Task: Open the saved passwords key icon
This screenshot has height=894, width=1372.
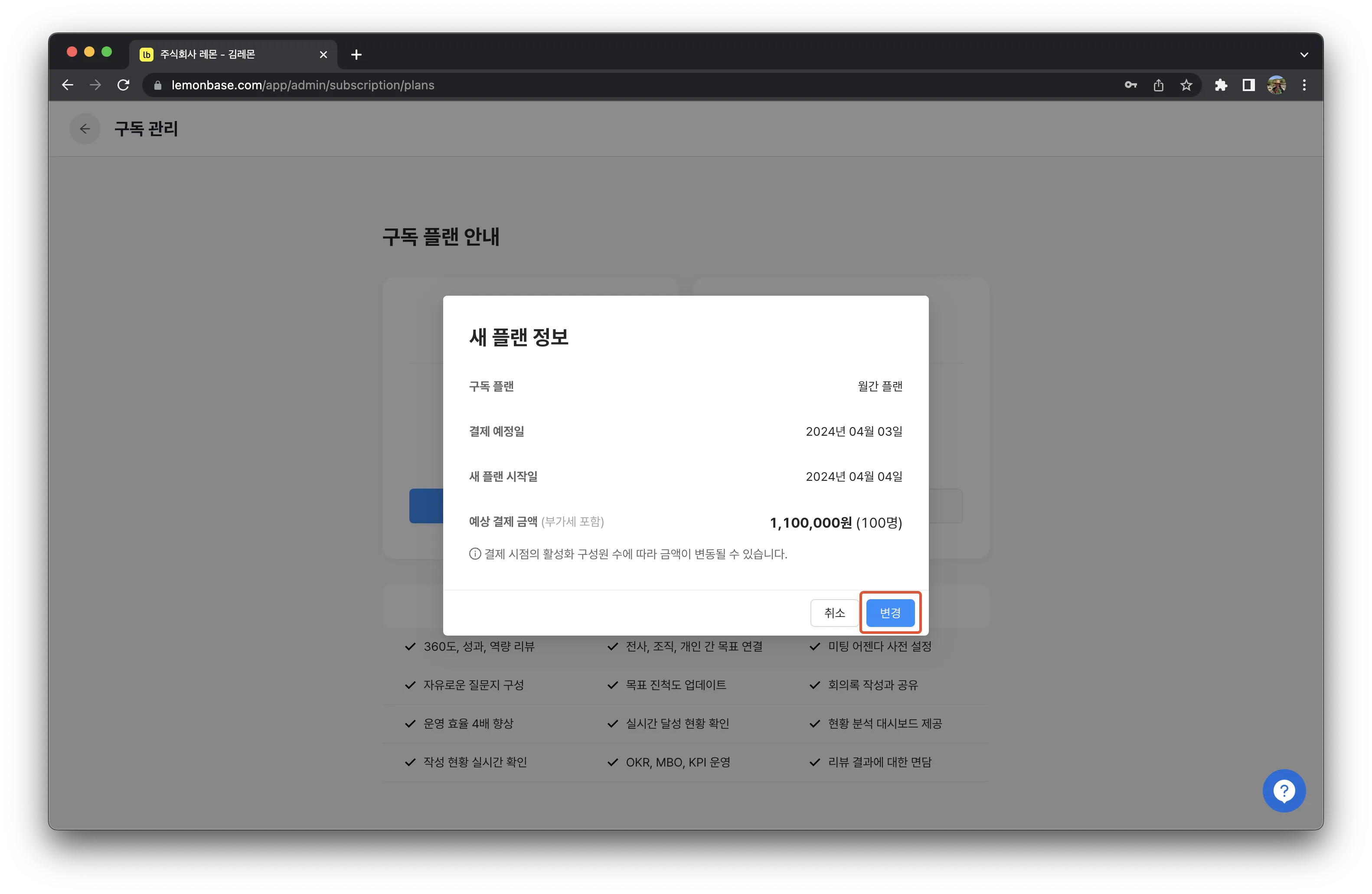Action: click(x=1130, y=85)
